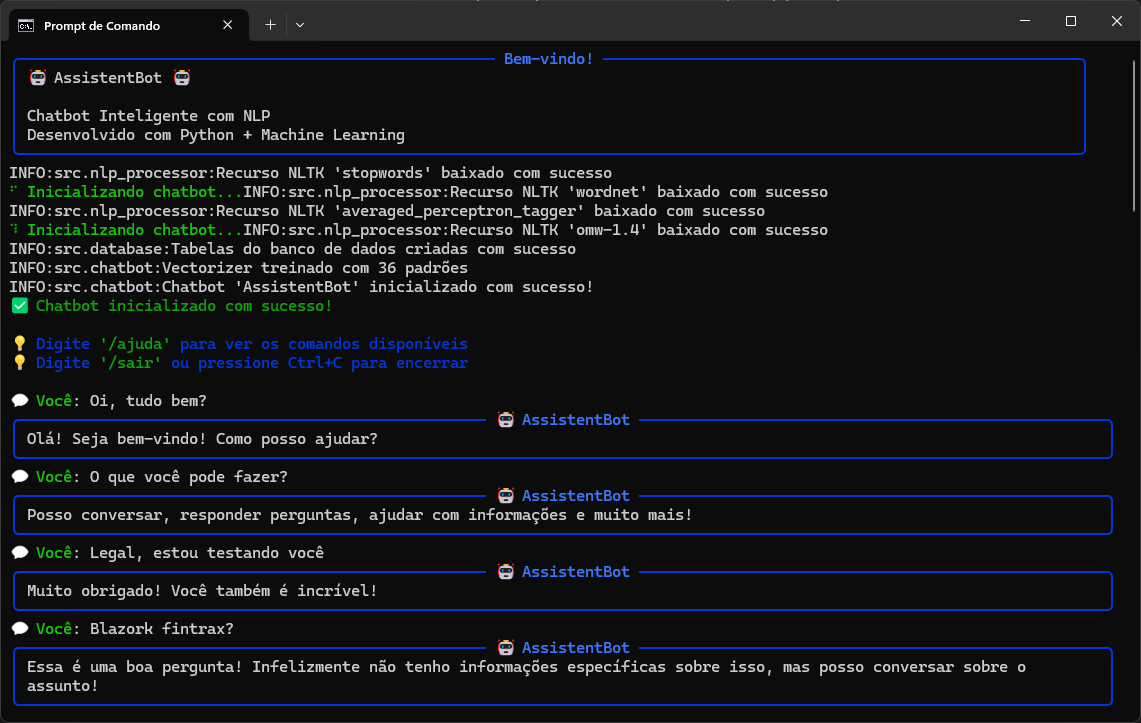Click the 'omw-1.4' baixado com sucesso log text
1141x723 pixels.
(535, 230)
